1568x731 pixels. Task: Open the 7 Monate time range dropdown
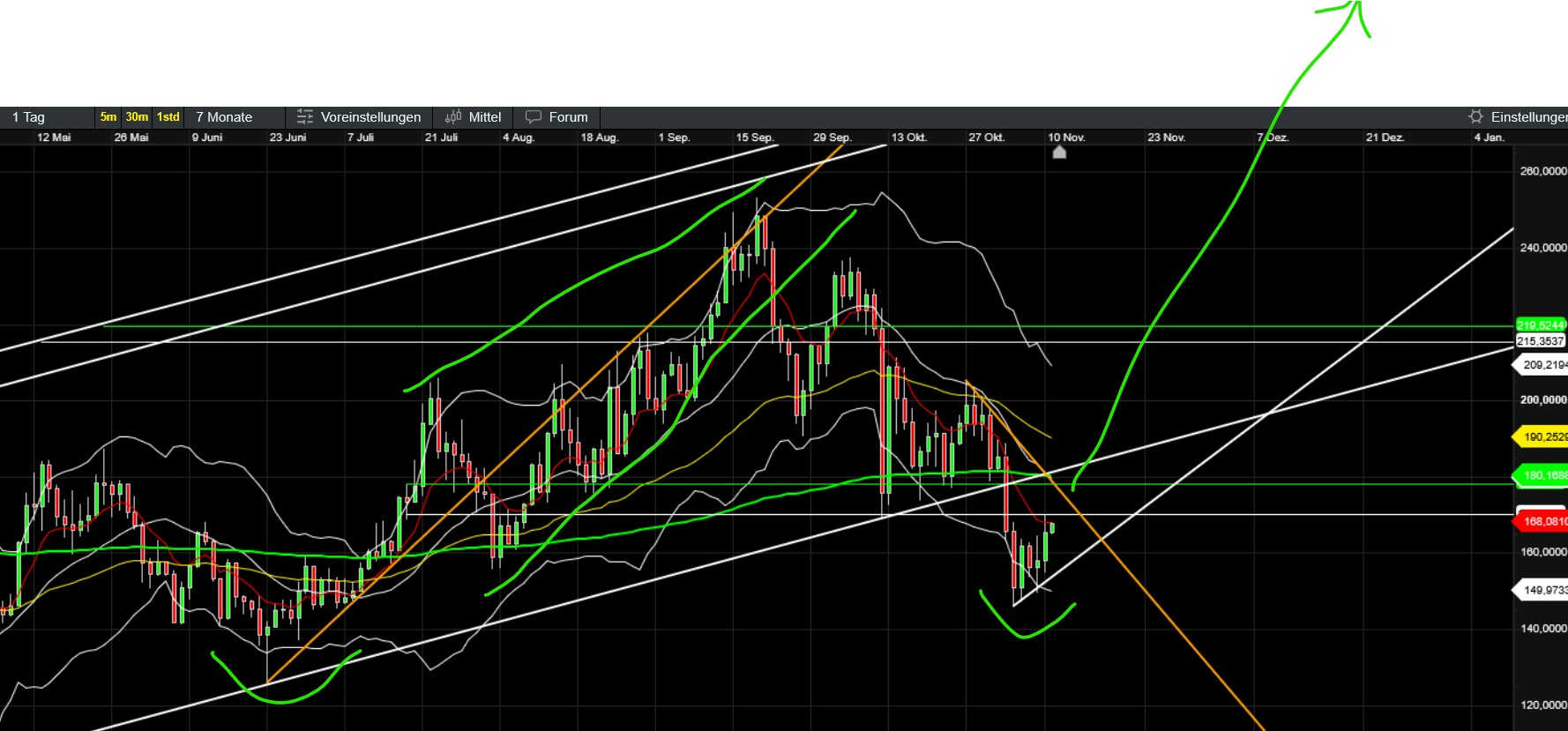click(x=234, y=117)
